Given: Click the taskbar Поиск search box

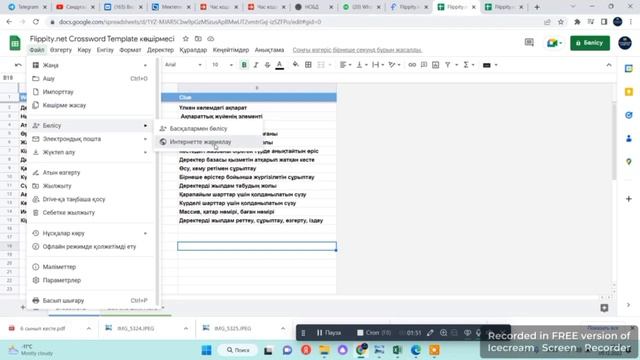Looking at the screenshot, I should pos(238,350).
